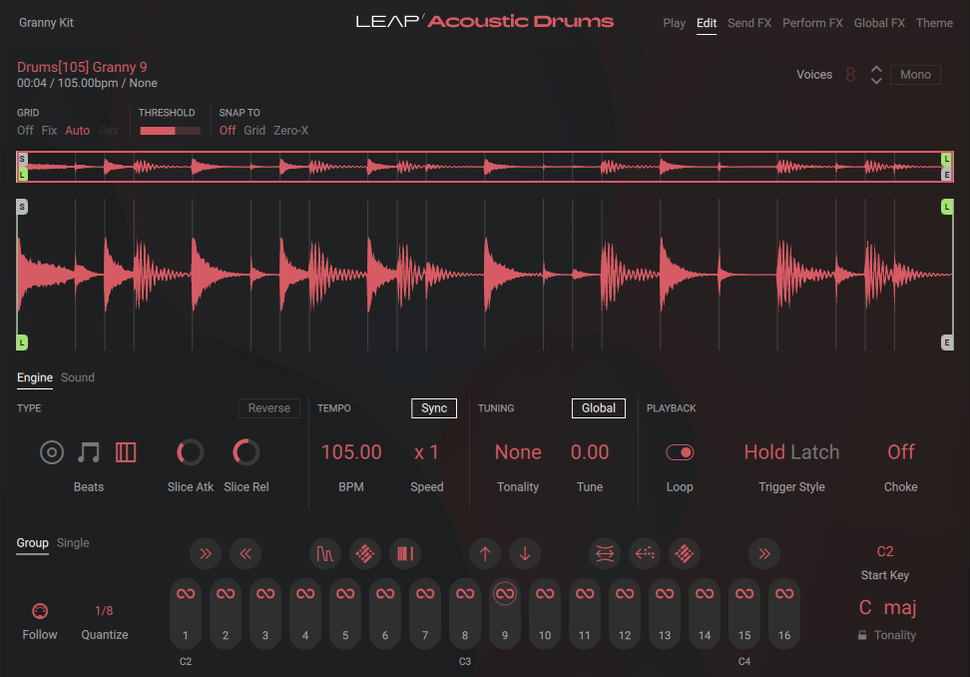Click the Sync tempo button
Screen dimensions: 970x677
[x=433, y=408]
